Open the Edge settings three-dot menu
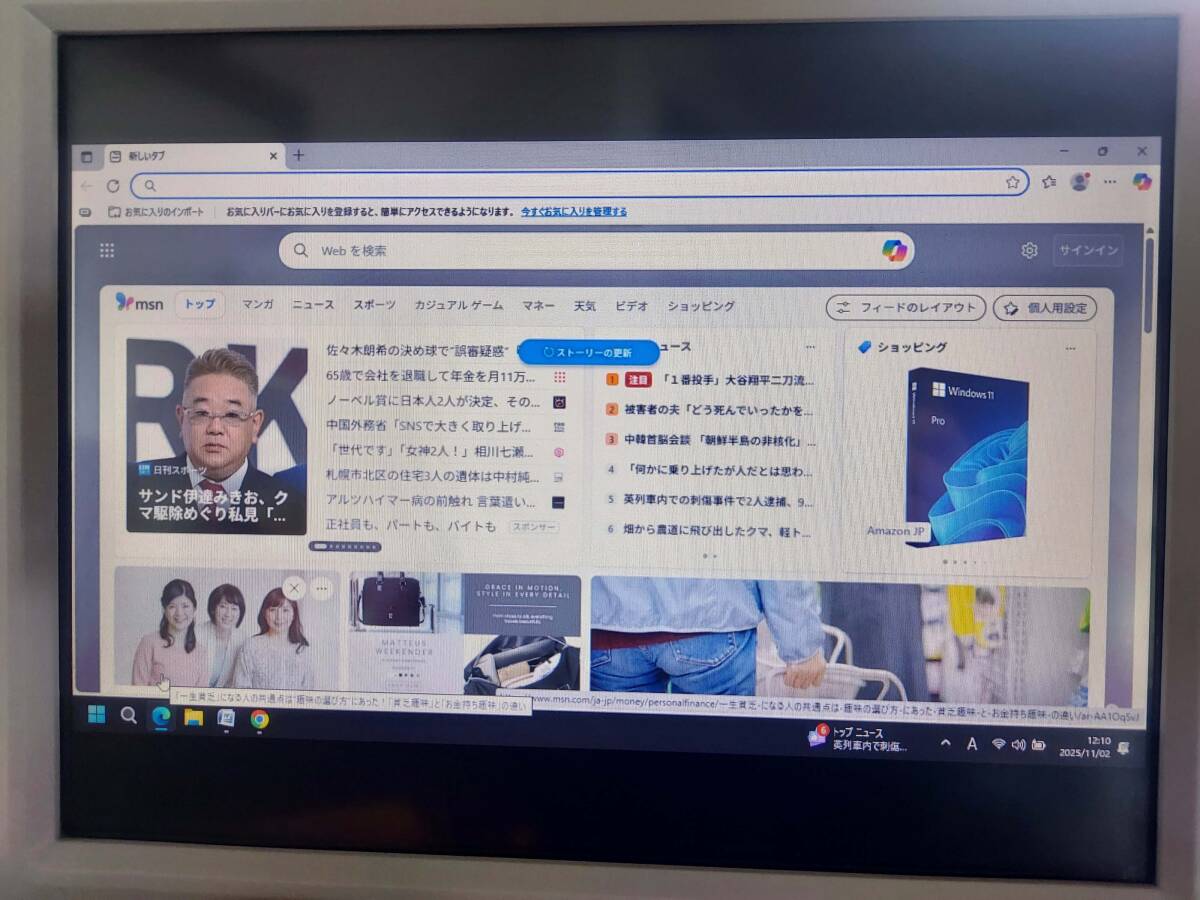 [x=1109, y=183]
